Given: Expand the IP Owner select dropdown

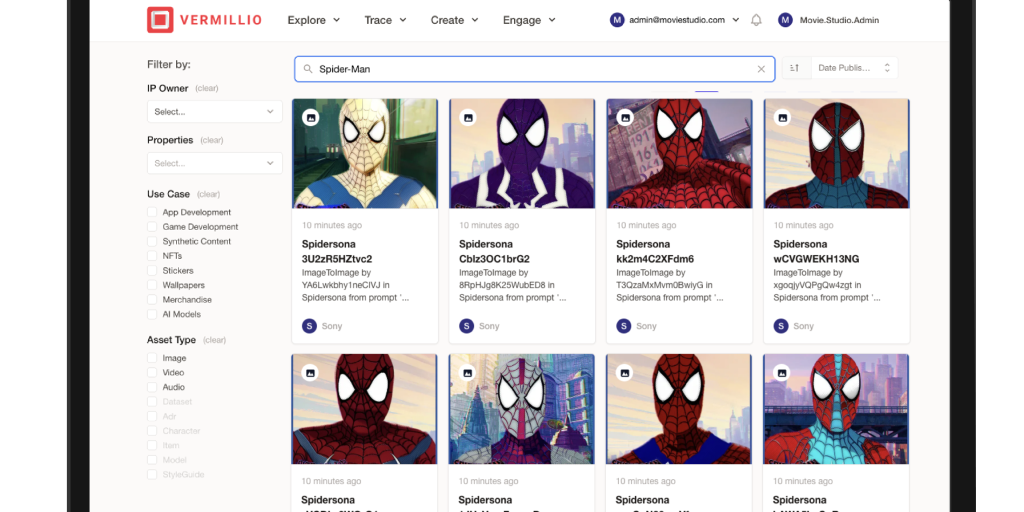Looking at the screenshot, I should (214, 112).
